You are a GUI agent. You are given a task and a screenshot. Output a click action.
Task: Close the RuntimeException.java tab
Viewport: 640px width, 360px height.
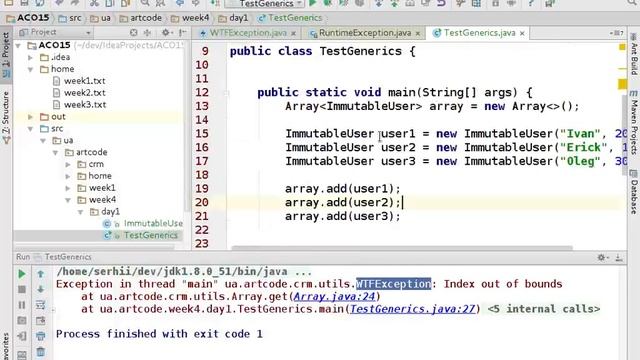(x=418, y=33)
